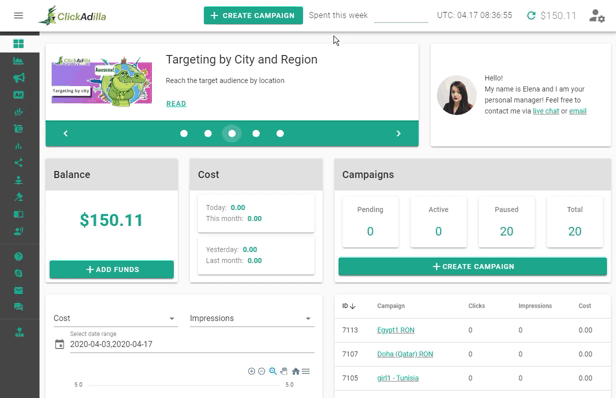Screen dimensions: 616x398
Task: Select the first carousel dot
Action: point(184,134)
